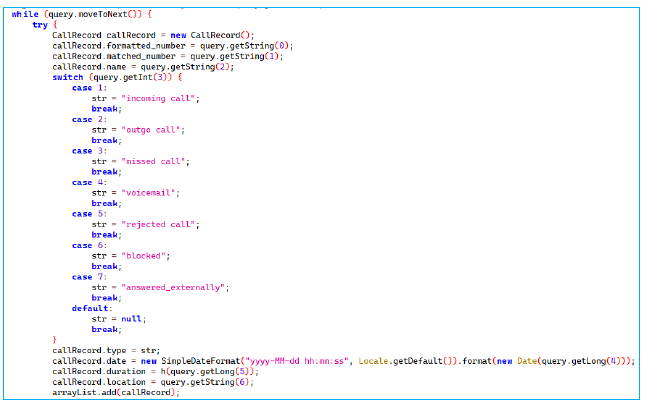Click the "yyyy-MM-dd hh:mm:ss" format string
Image resolution: width=645 pixels, height=403 pixels.
[x=297, y=361]
